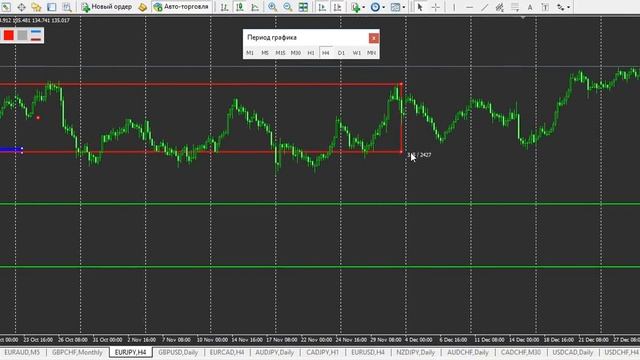640x360 pixels.
Task: Click the blue and red lines icon
Action: tap(36, 36)
